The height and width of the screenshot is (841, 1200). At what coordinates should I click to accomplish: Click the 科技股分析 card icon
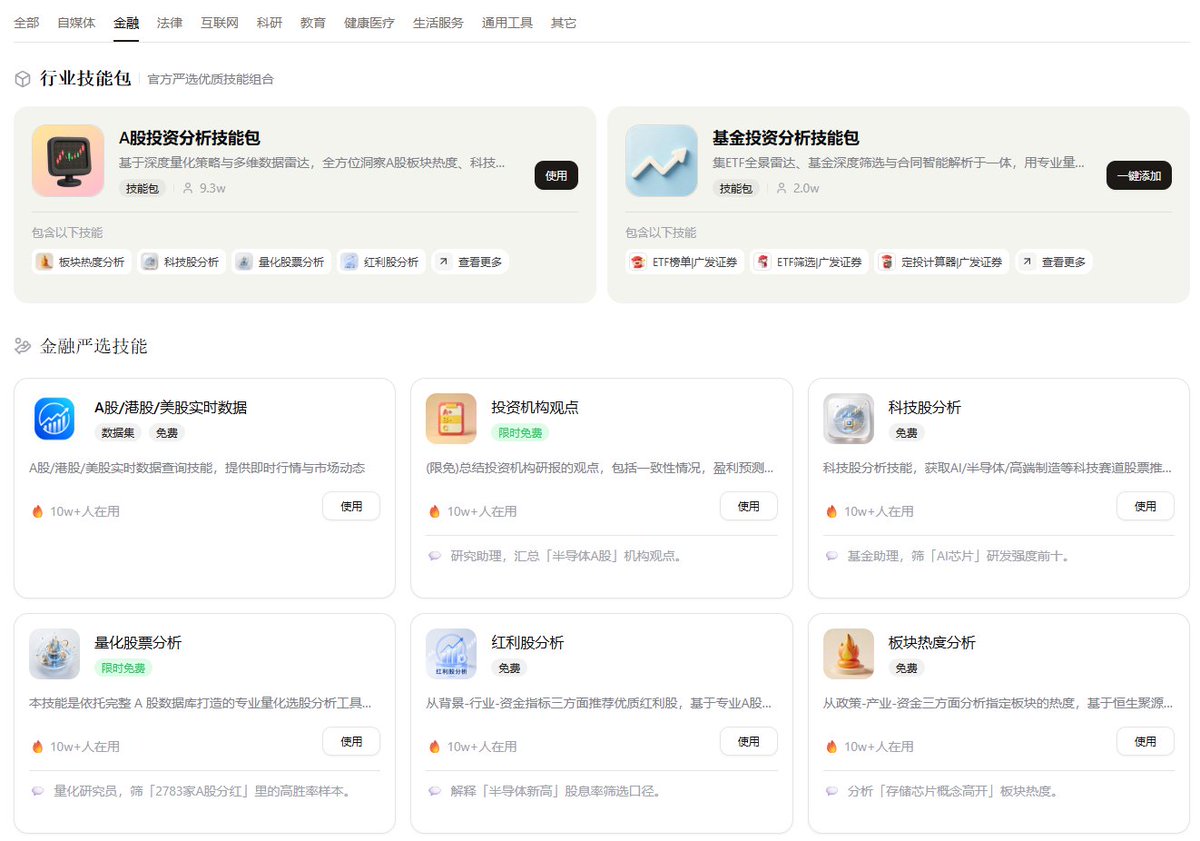pos(848,418)
